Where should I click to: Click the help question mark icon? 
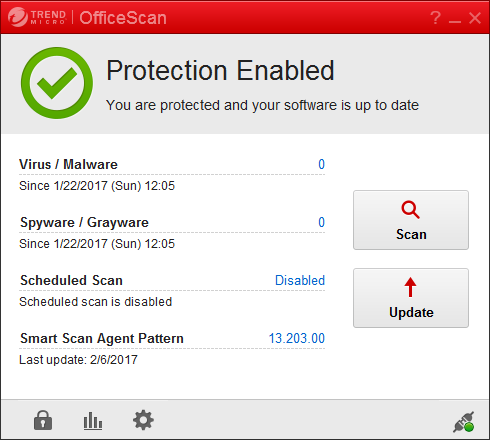point(435,17)
